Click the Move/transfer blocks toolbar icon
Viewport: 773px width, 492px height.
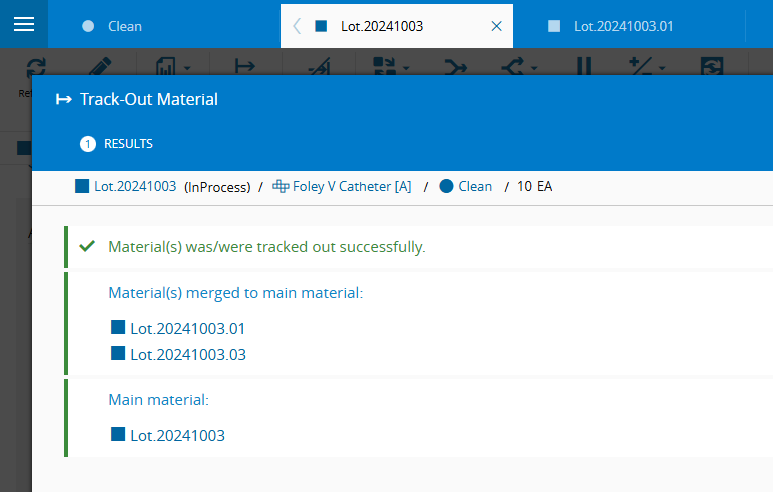tap(385, 67)
